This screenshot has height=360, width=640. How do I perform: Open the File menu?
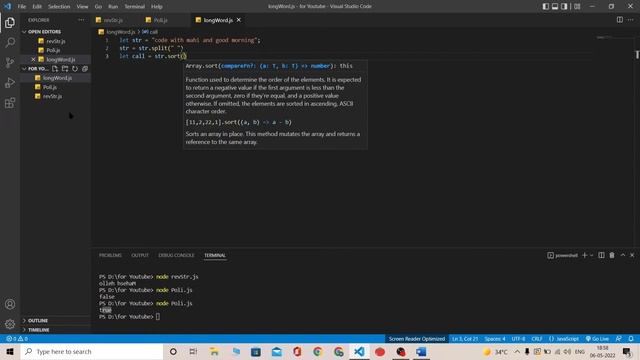(x=22, y=7)
